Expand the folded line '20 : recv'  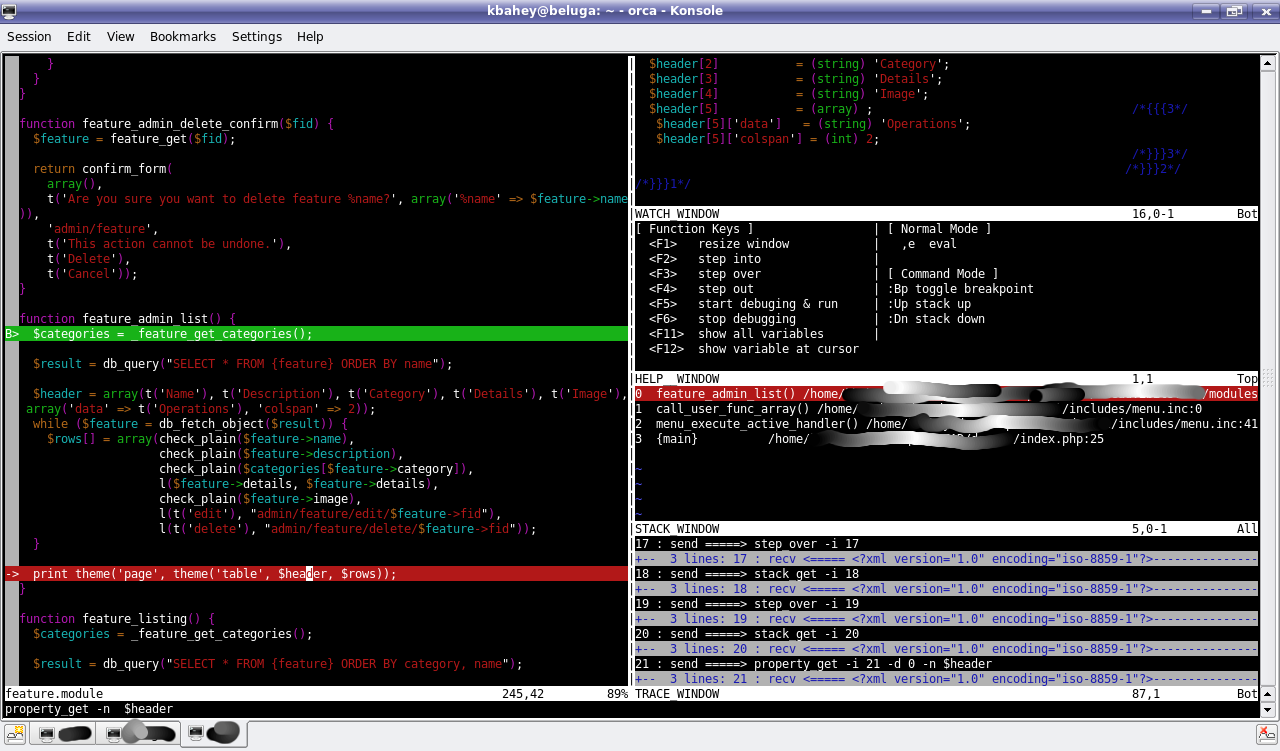point(946,649)
